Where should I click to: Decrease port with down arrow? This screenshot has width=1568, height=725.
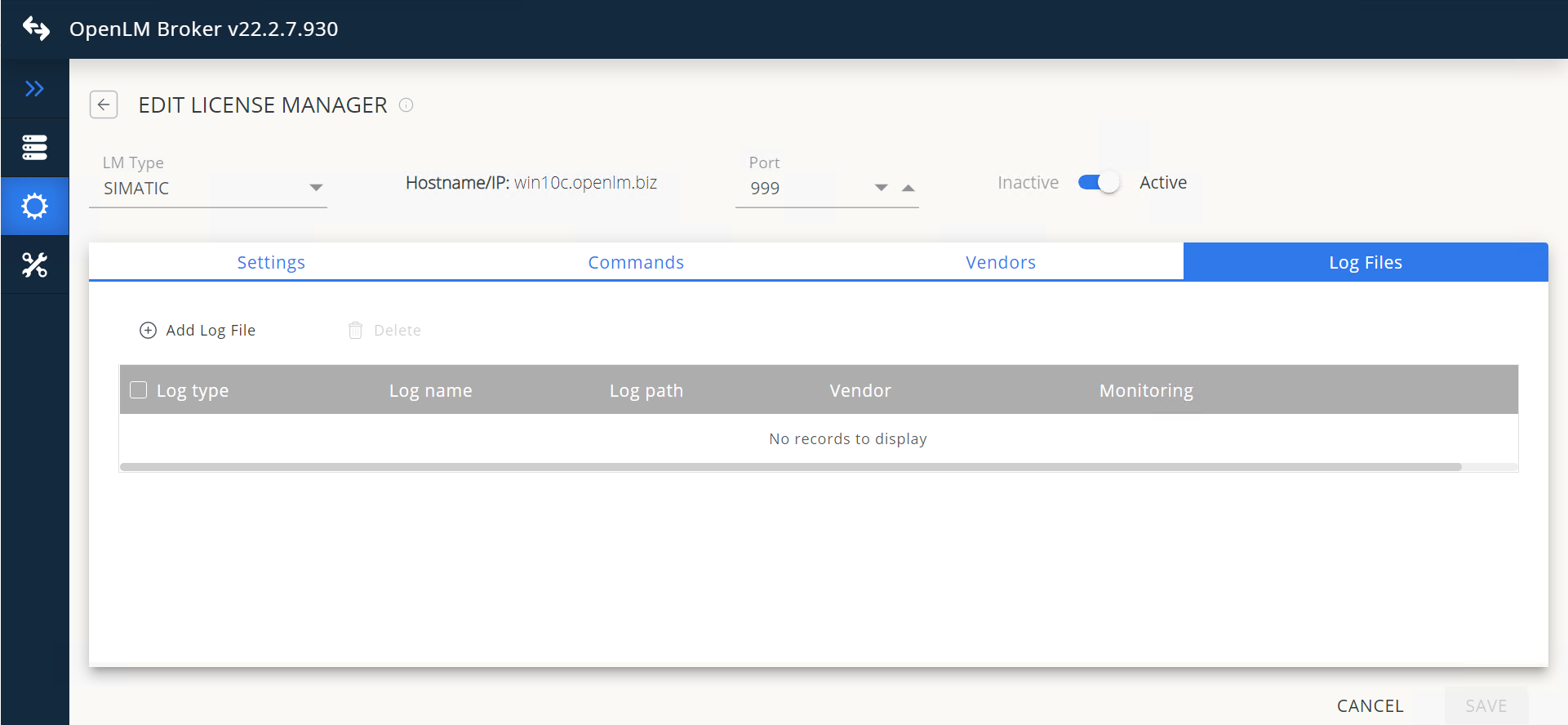[881, 188]
